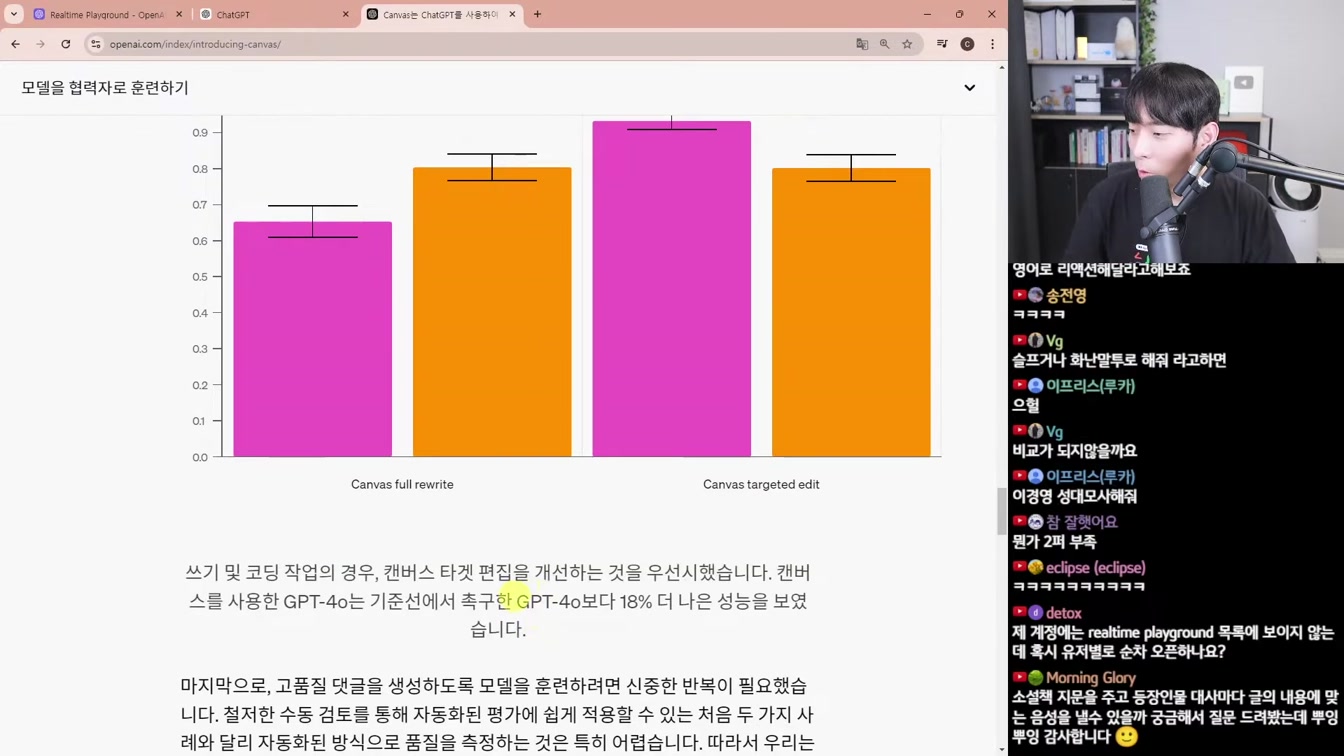Click chat message 뭔가 2퍼 부족

pyautogui.click(x=1054, y=541)
